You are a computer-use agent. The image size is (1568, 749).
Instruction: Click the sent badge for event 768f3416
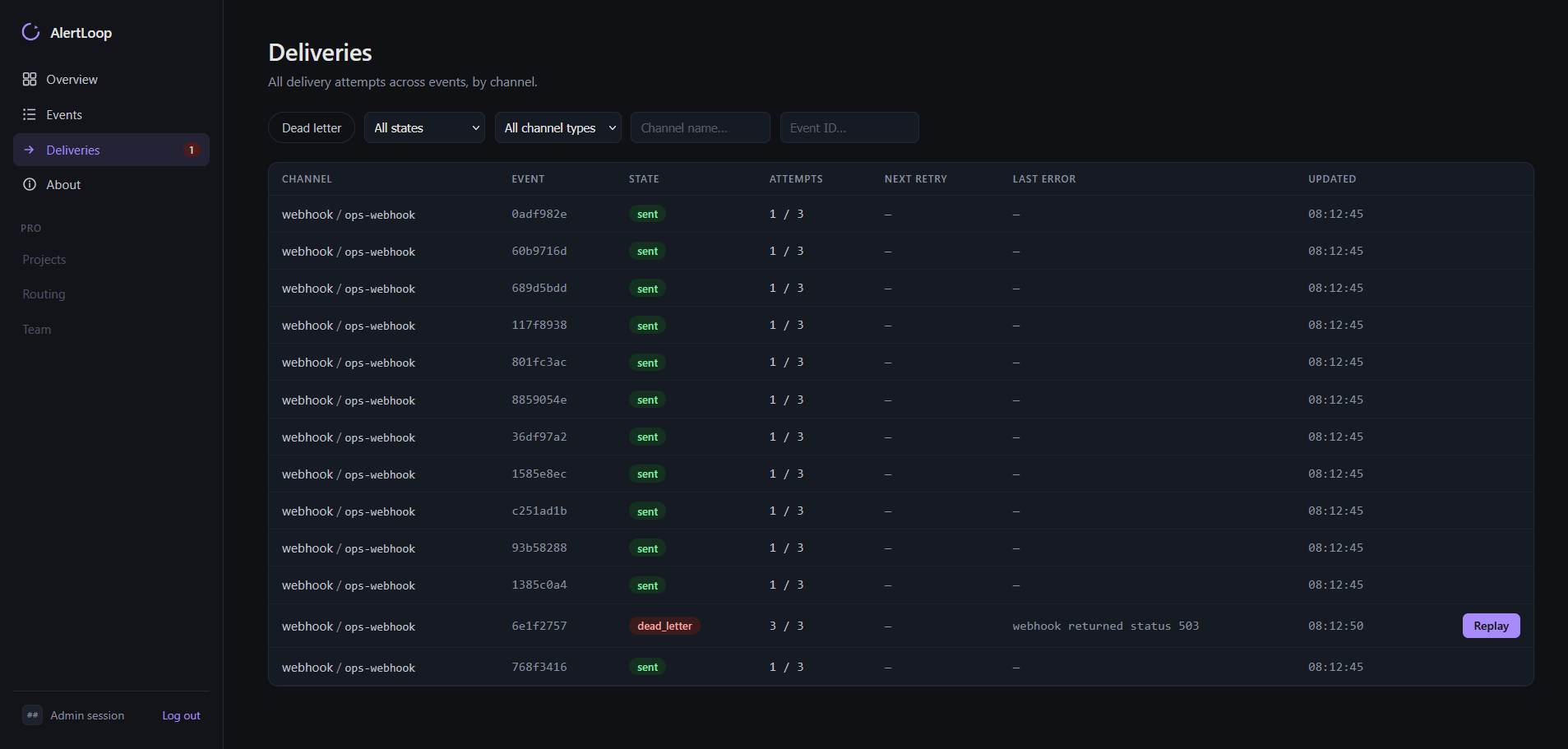point(647,667)
